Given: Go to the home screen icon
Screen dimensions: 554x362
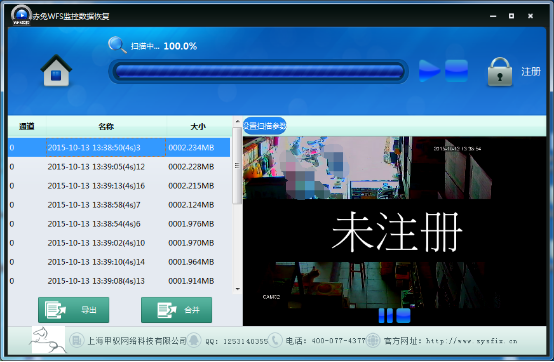Looking at the screenshot, I should click(56, 71).
